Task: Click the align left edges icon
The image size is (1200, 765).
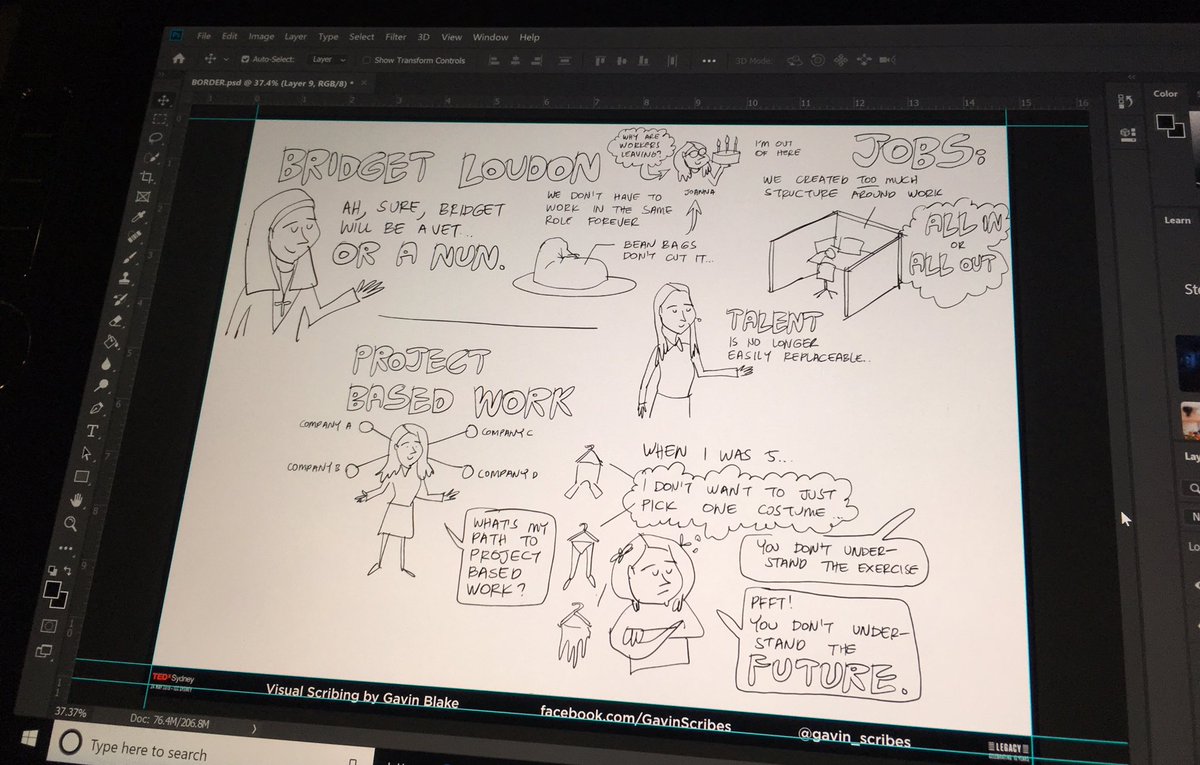Action: coord(495,60)
